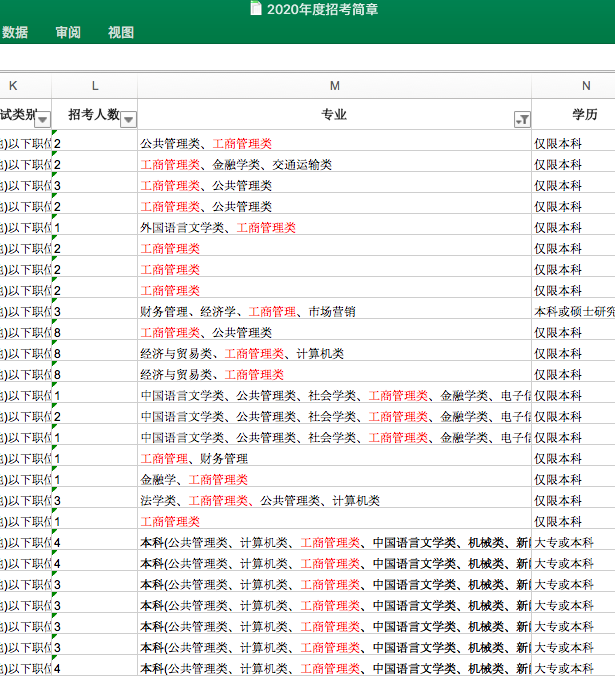Click the document icon in title bar
615x676 pixels.
(x=256, y=9)
